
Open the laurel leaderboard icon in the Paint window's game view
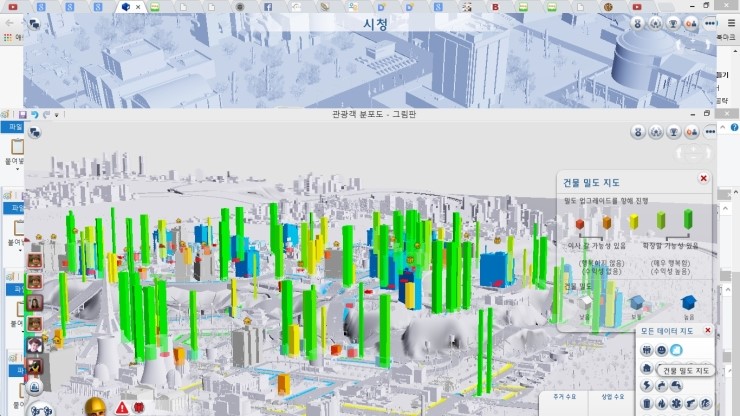[x=656, y=132]
